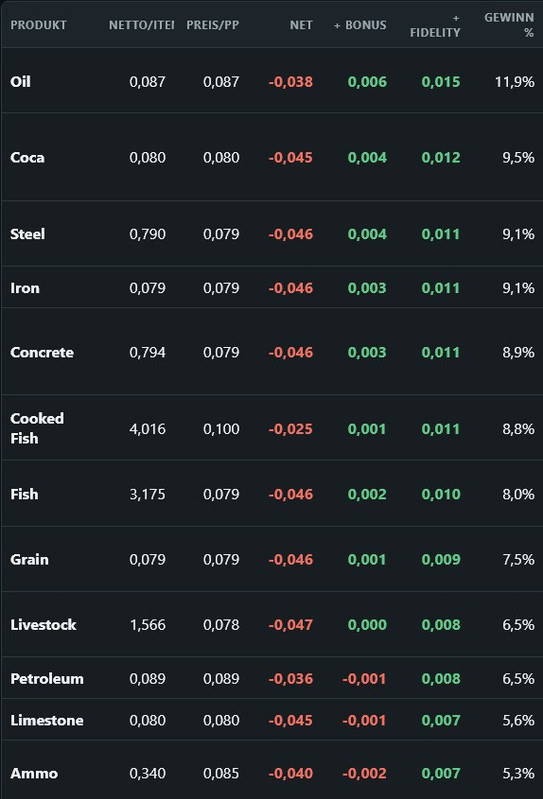543x799 pixels.
Task: Click the Concrete product name
Action: tap(42, 352)
